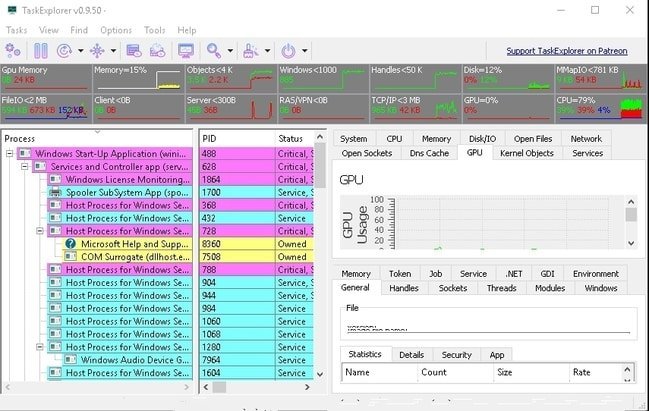649x411 pixels.
Task: Open the Tools menu
Action: click(x=154, y=31)
